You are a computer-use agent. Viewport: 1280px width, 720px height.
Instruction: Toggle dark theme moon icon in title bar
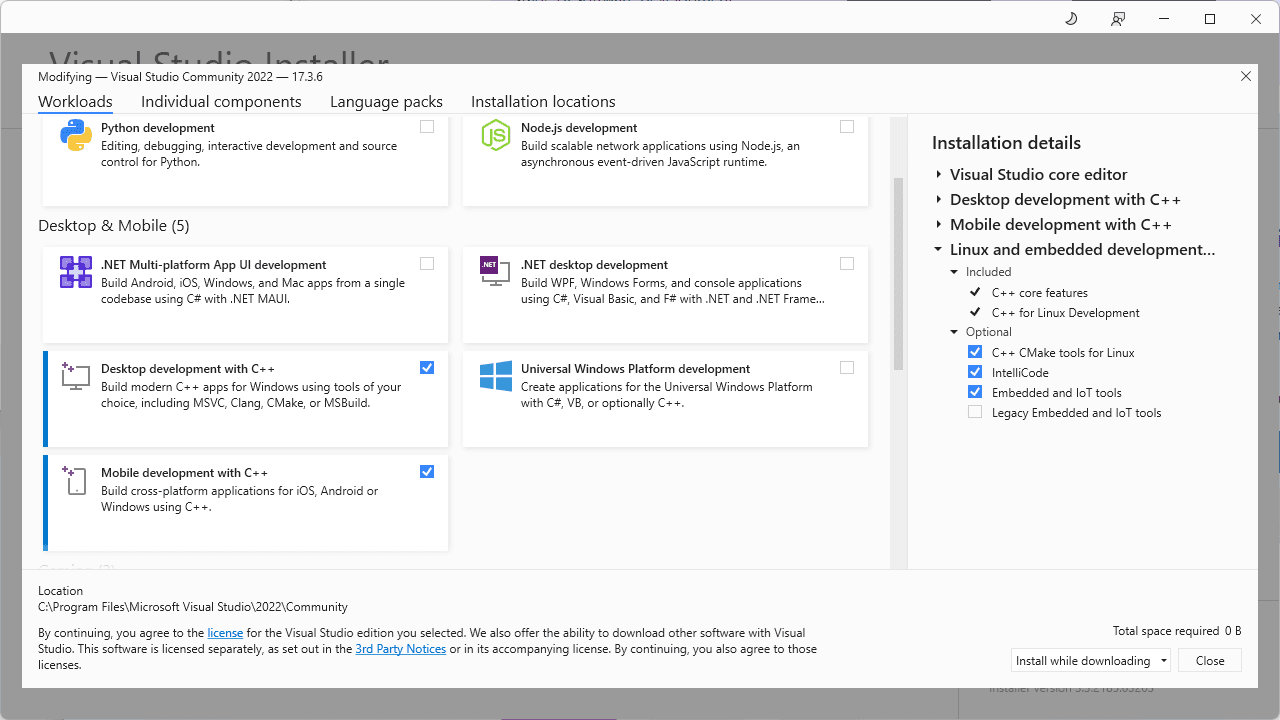[1071, 19]
